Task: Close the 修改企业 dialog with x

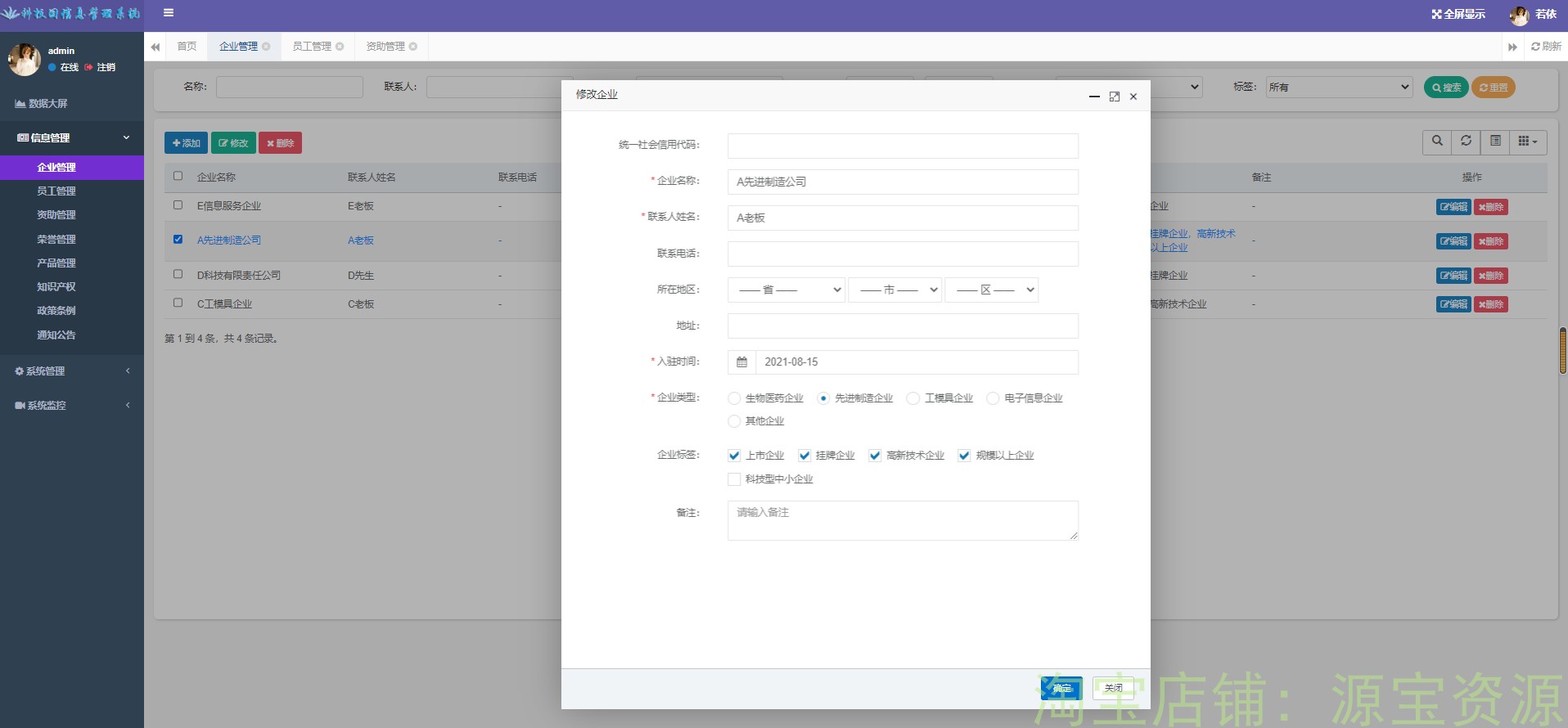Action: pyautogui.click(x=1133, y=97)
